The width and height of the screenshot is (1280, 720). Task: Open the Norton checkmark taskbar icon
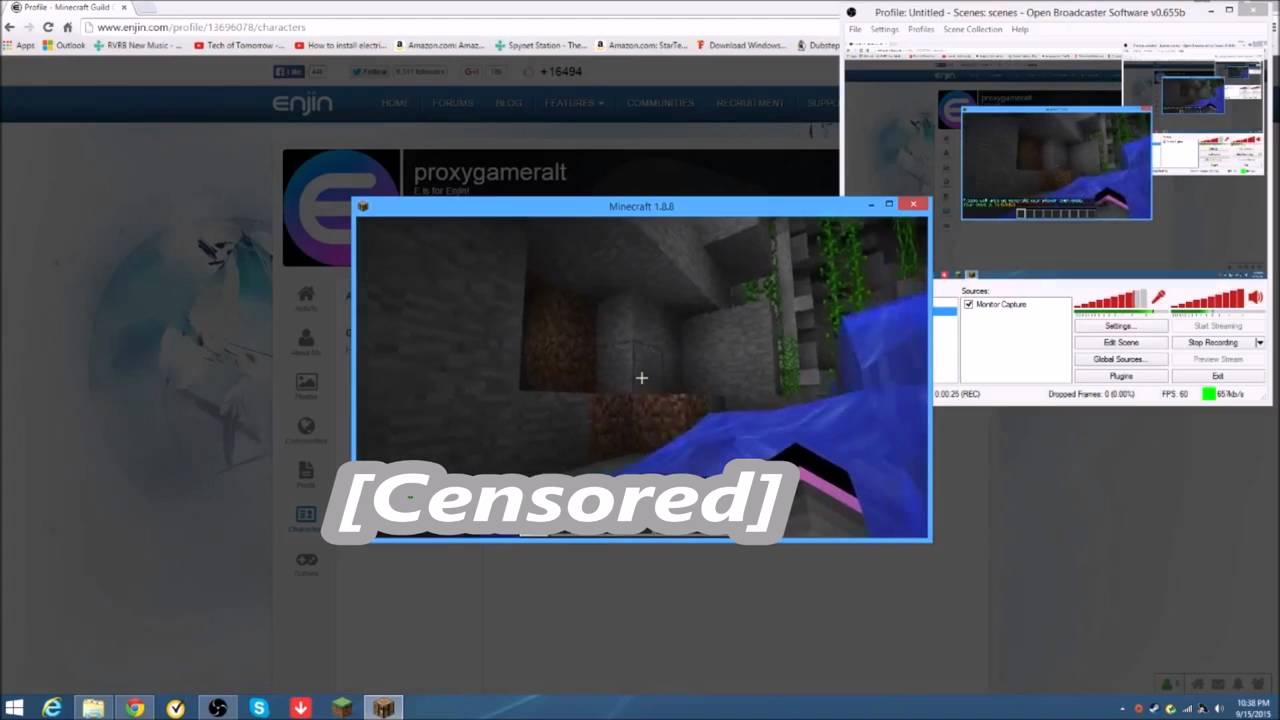point(176,708)
